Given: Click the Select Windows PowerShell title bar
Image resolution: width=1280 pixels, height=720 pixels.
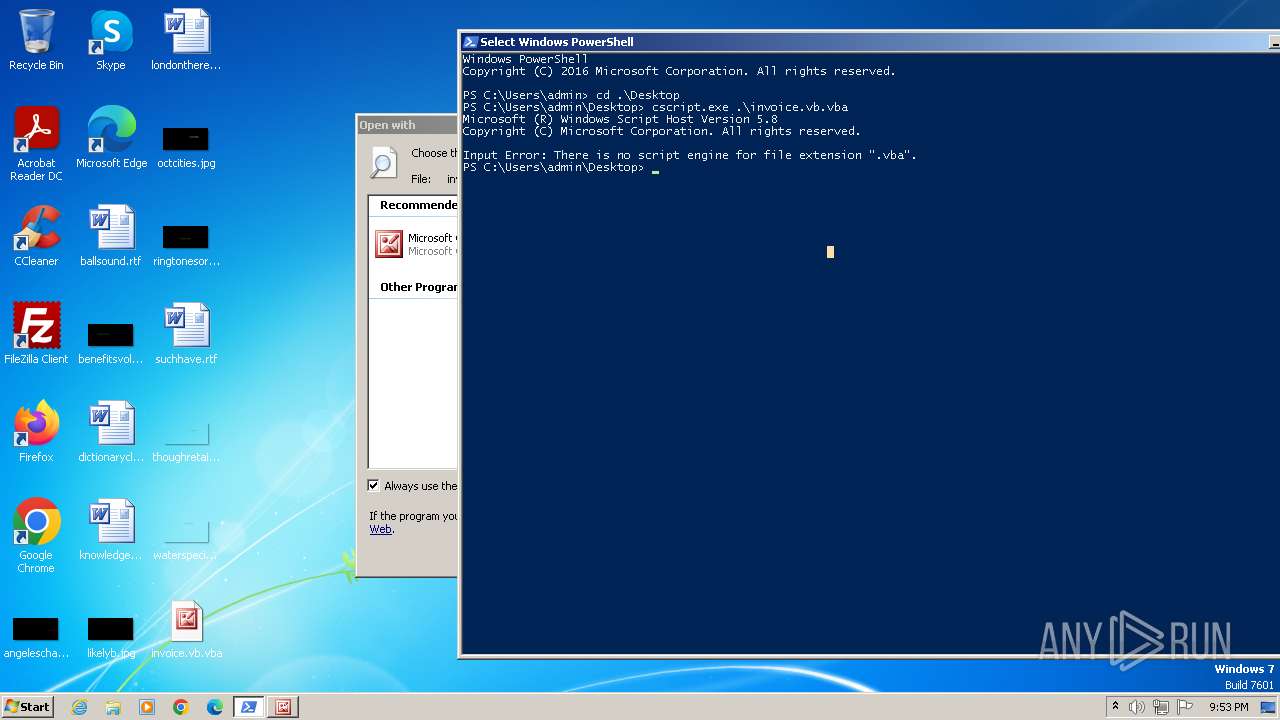Looking at the screenshot, I should [x=865, y=42].
